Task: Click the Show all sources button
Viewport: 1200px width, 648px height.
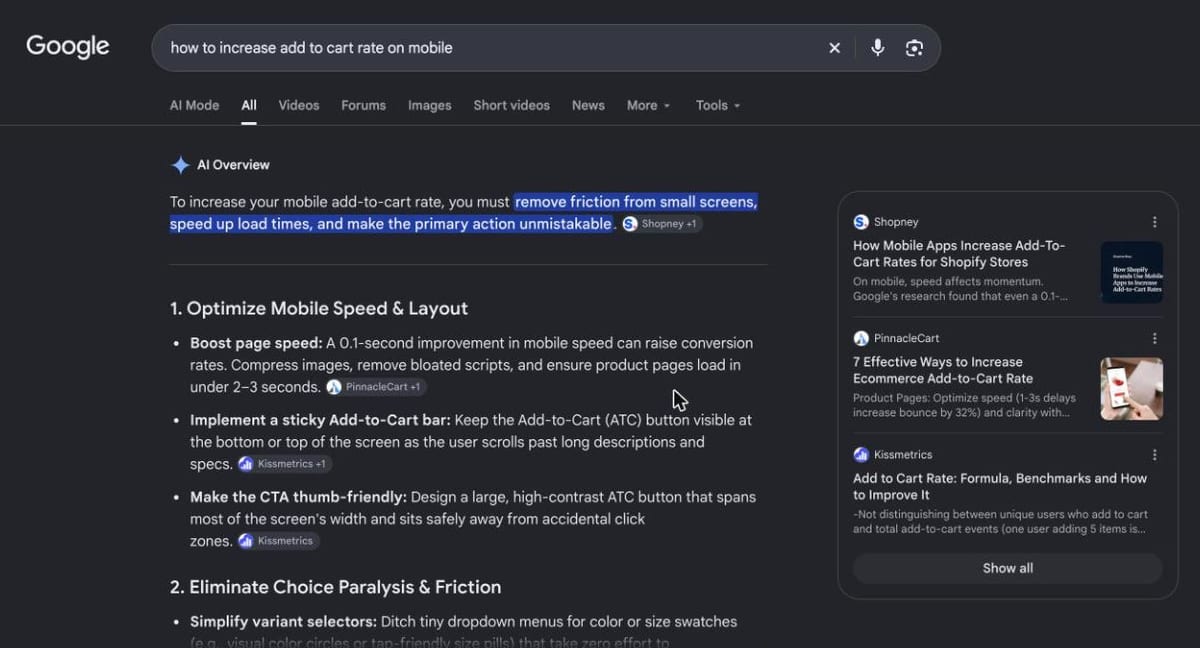Action: click(1007, 568)
